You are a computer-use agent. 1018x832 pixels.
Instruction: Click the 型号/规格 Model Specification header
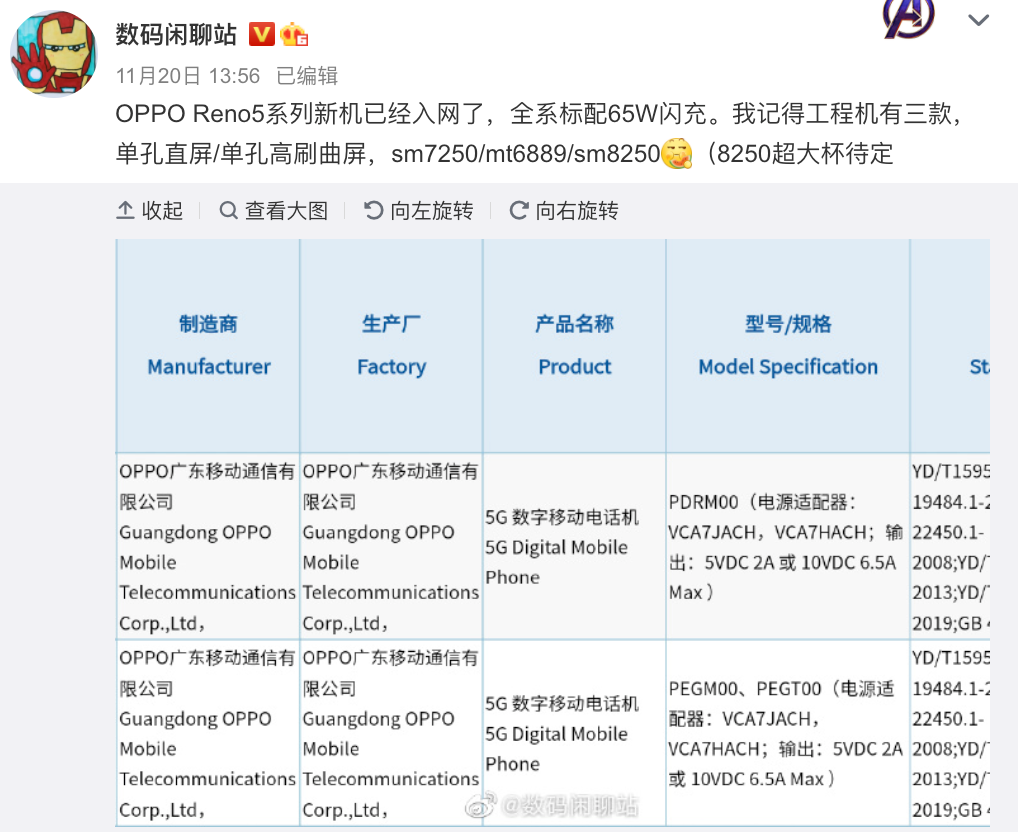pyautogui.click(x=788, y=346)
